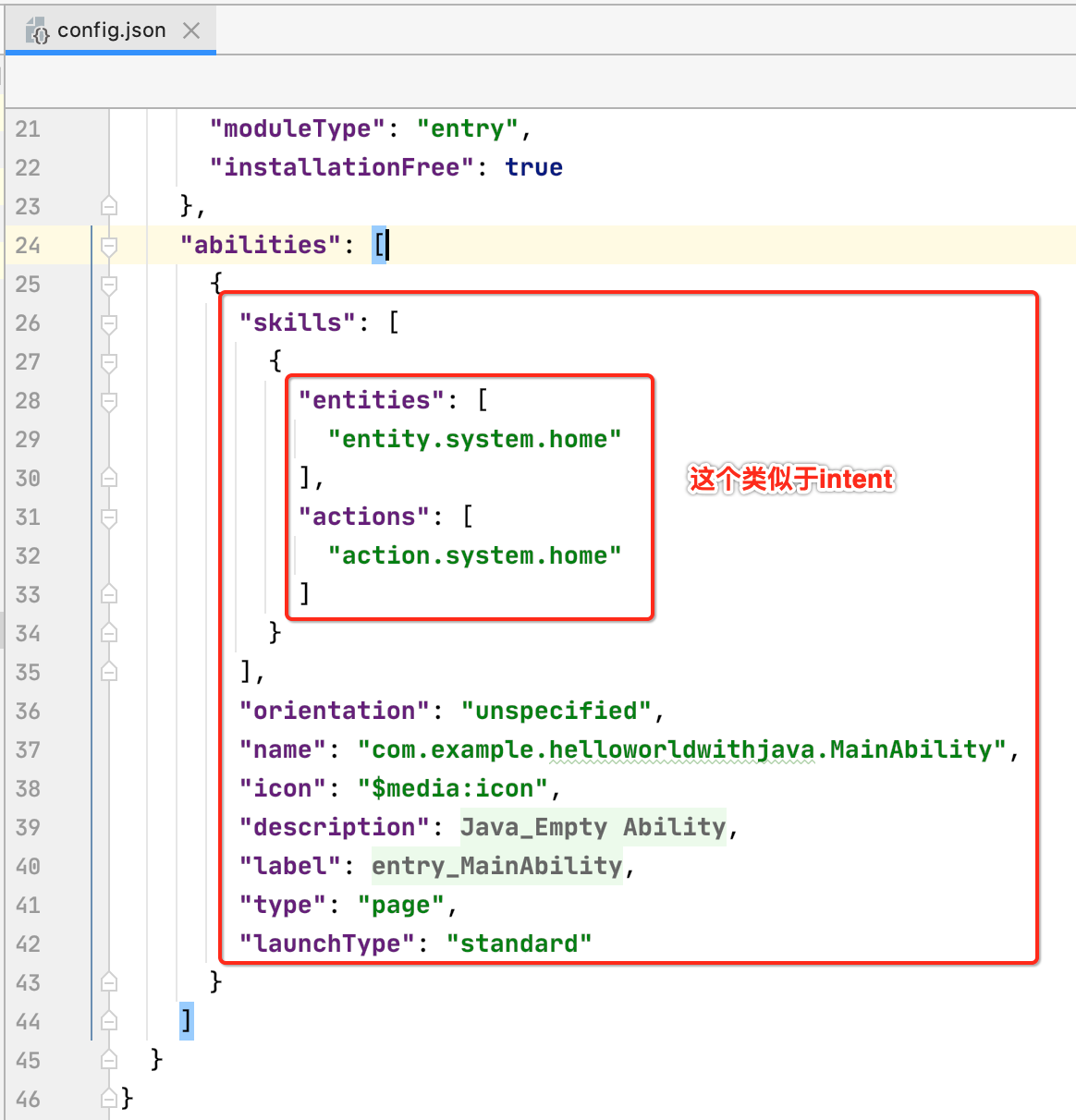Select the config.json editor tab

(x=111, y=30)
